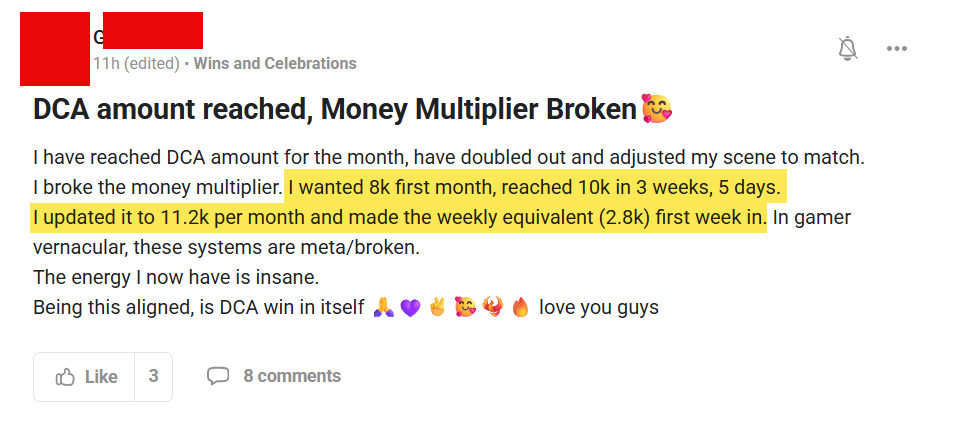Click the phoenix bird emoji
This screenshot has height=422, width=962.
[492, 308]
